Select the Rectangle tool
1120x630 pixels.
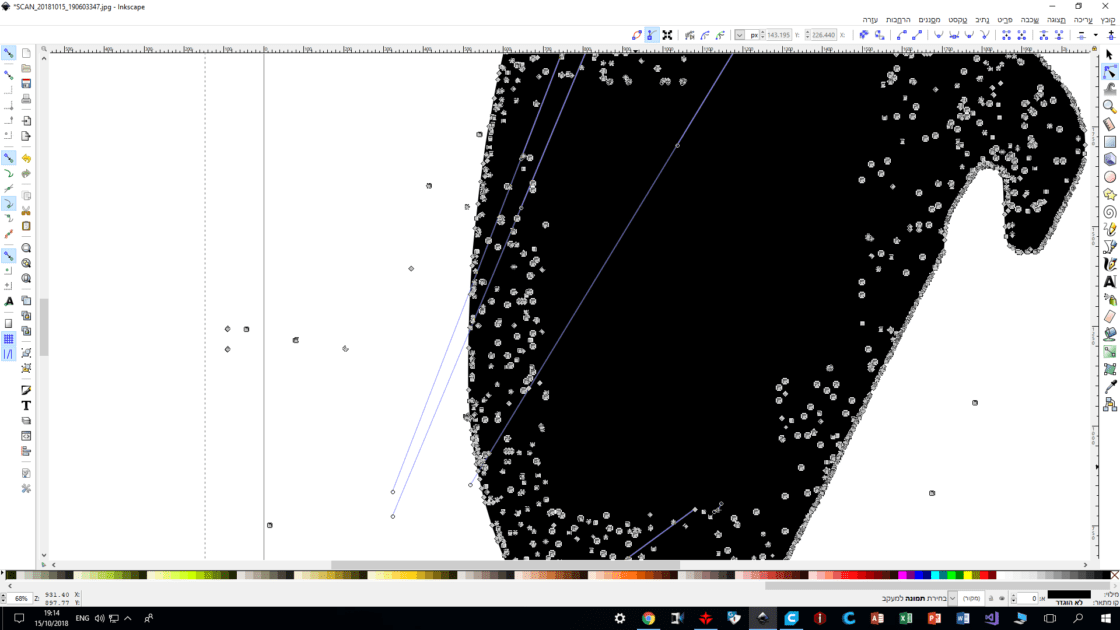point(1109,141)
